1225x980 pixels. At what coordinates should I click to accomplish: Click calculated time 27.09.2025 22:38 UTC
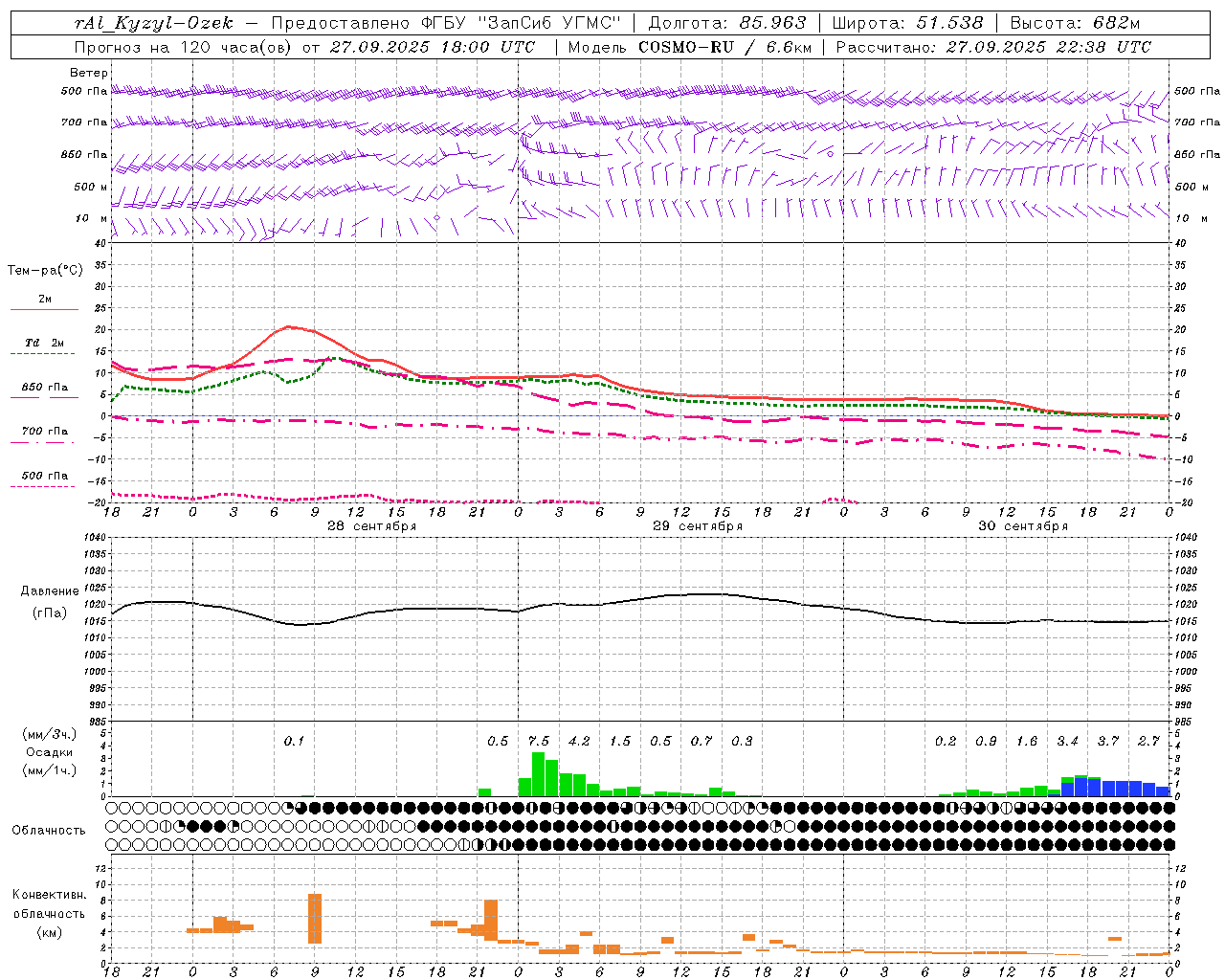[x=1049, y=47]
